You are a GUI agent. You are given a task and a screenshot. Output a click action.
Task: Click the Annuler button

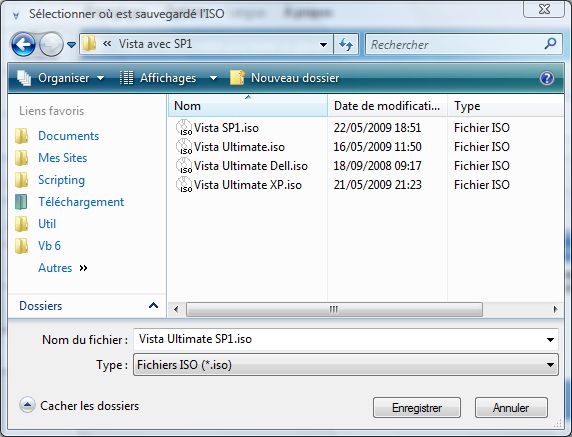click(511, 407)
